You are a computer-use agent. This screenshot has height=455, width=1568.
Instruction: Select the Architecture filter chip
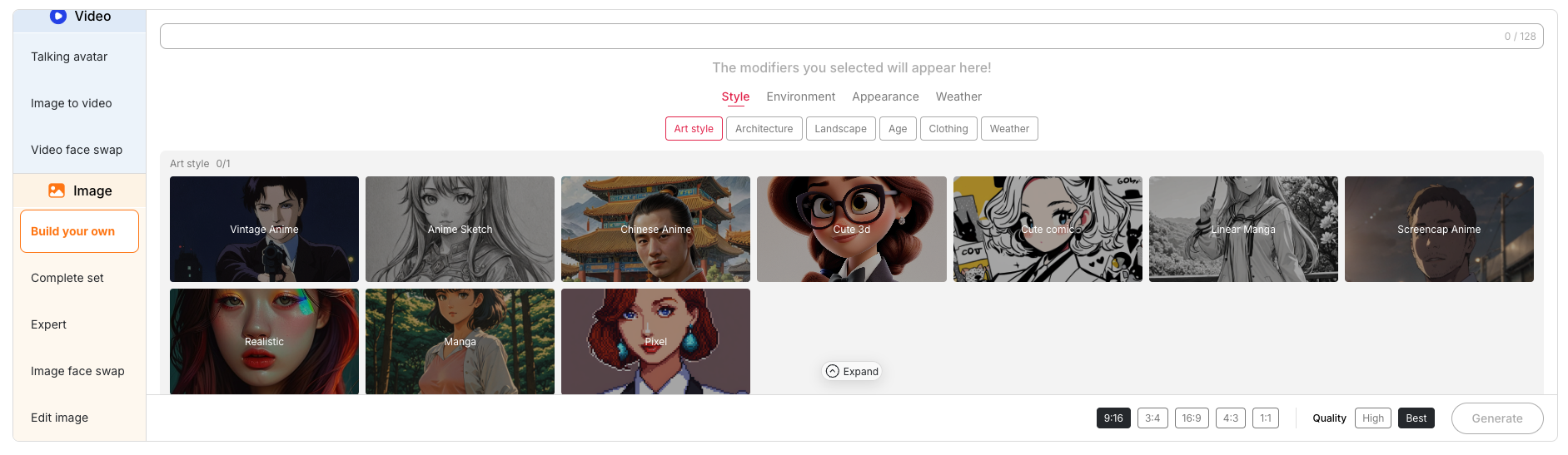764,129
